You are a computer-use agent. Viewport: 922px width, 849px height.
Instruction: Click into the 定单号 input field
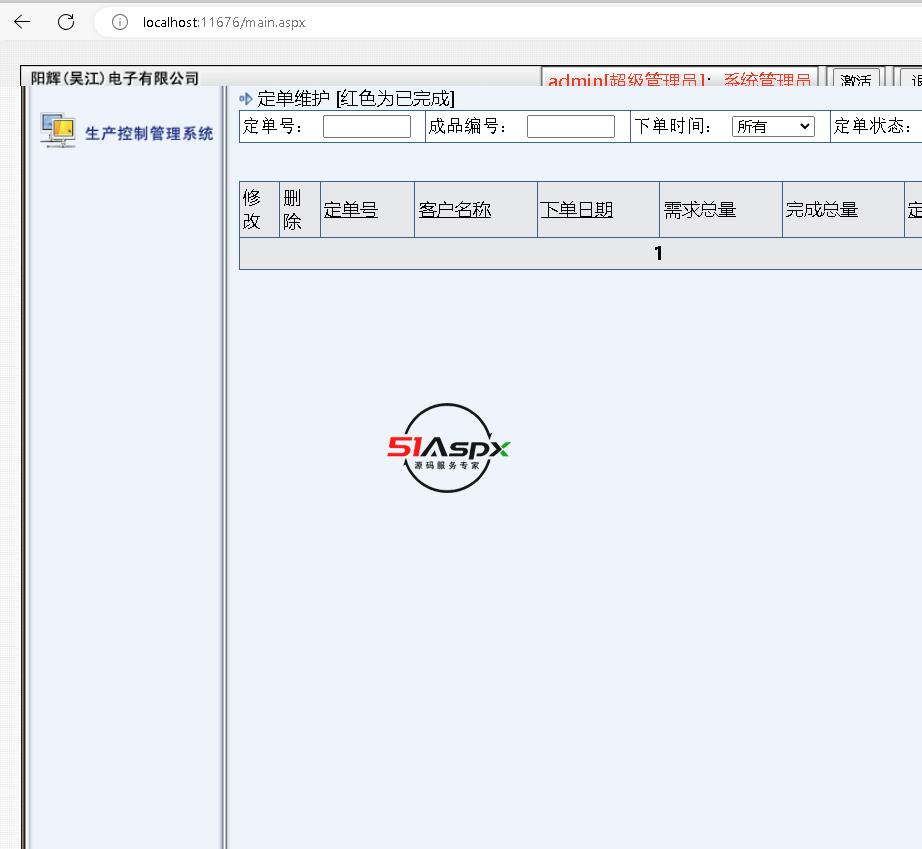[x=367, y=126]
